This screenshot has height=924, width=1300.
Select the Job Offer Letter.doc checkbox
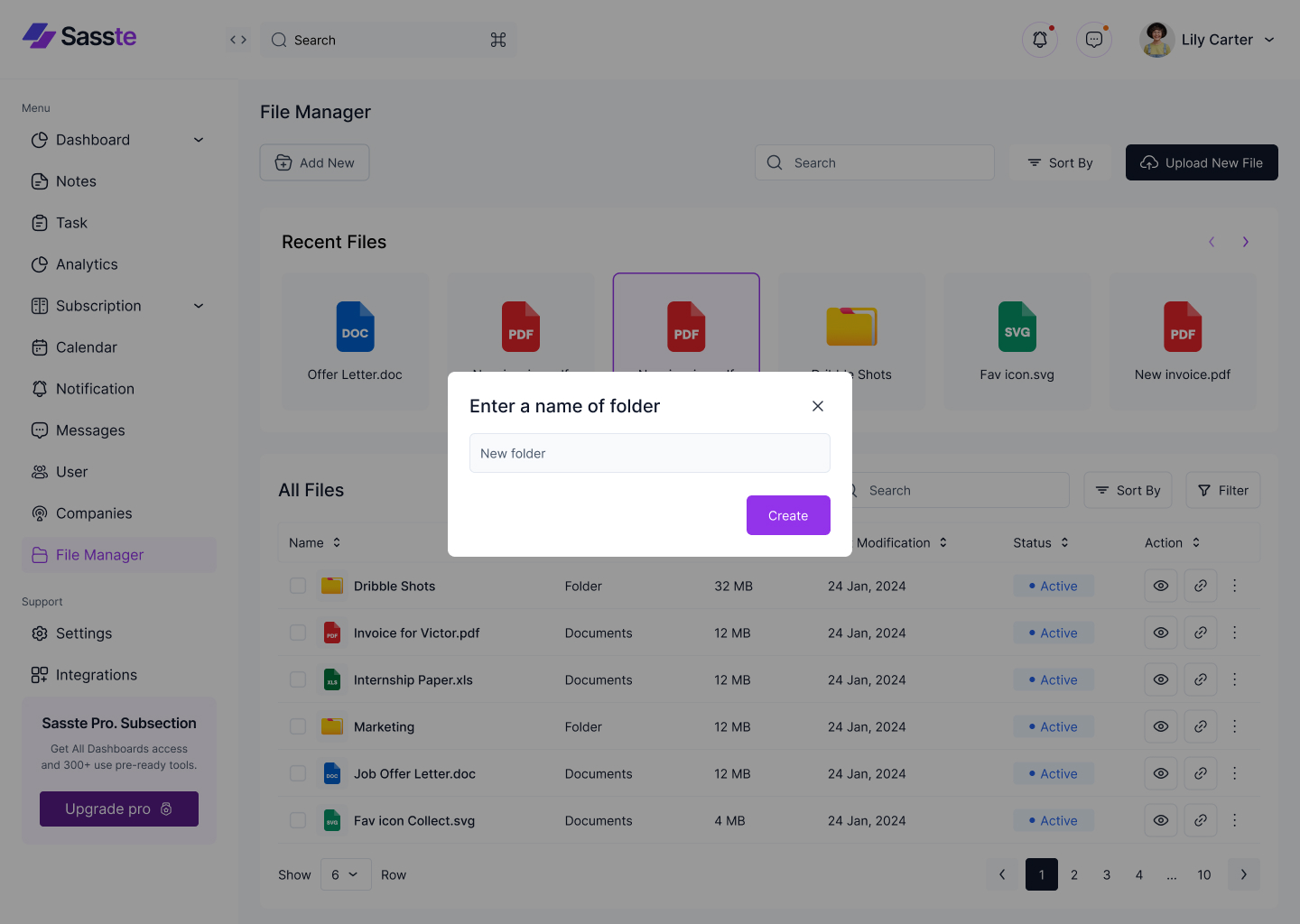[x=298, y=773]
